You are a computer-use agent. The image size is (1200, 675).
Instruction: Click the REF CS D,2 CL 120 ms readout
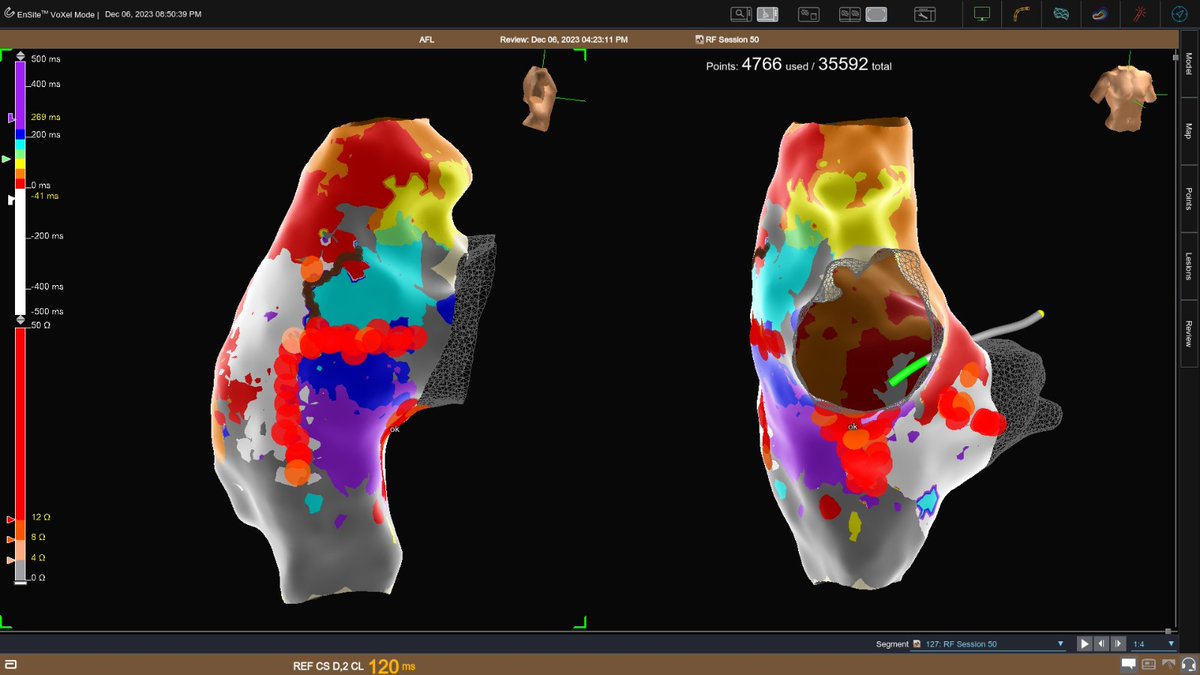[x=354, y=664]
